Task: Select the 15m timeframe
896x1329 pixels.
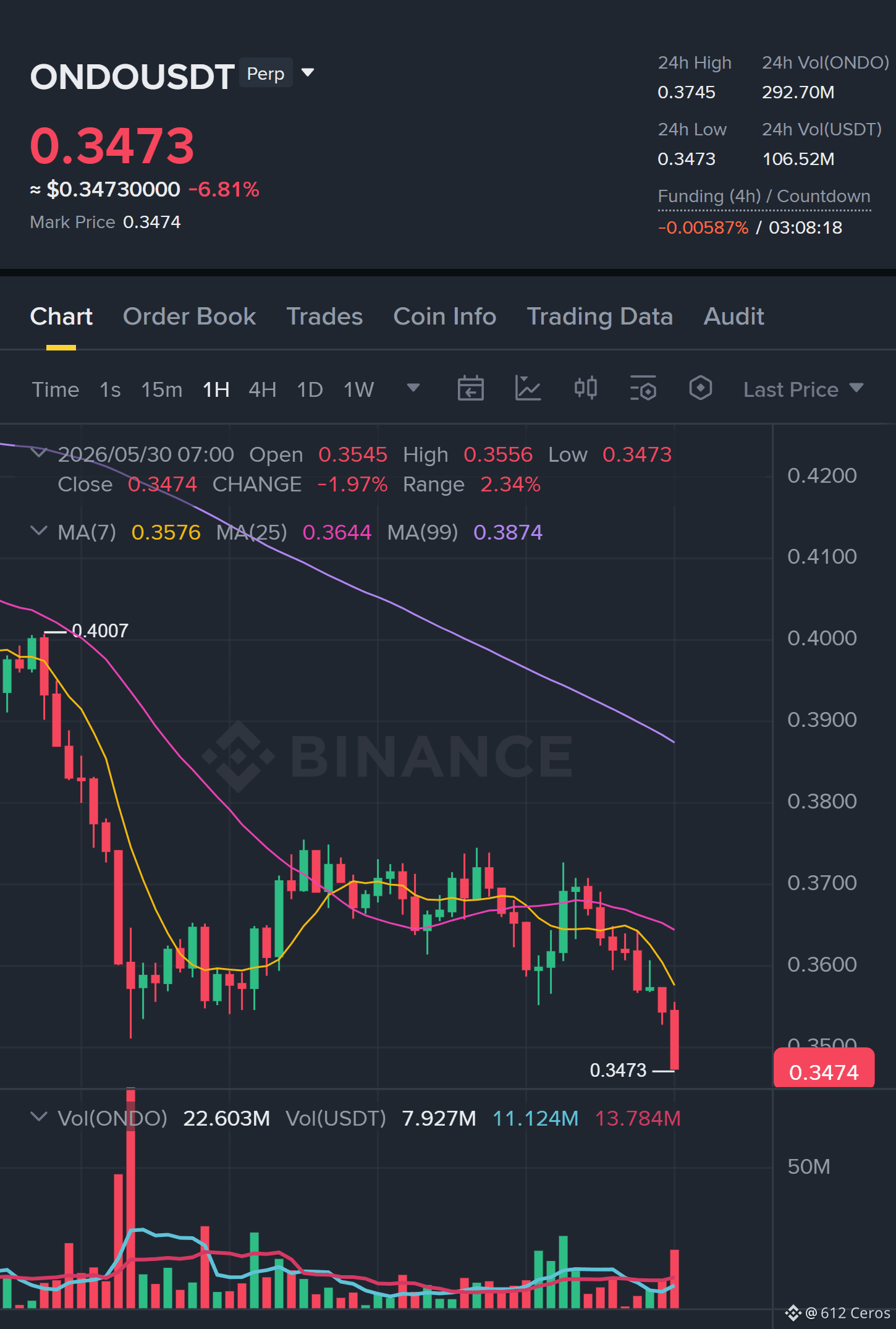Action: (161, 390)
